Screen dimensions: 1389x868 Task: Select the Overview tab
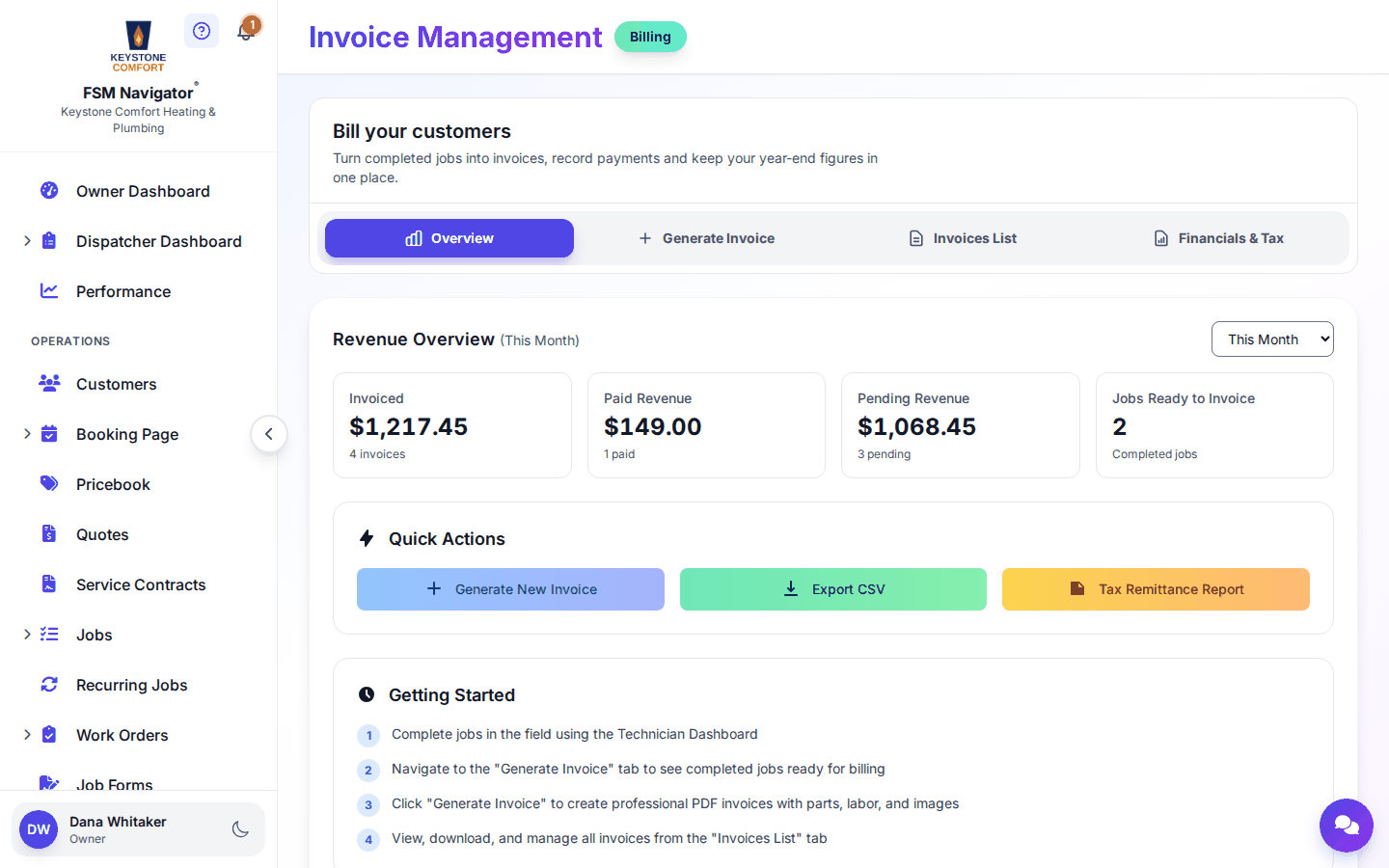(449, 238)
